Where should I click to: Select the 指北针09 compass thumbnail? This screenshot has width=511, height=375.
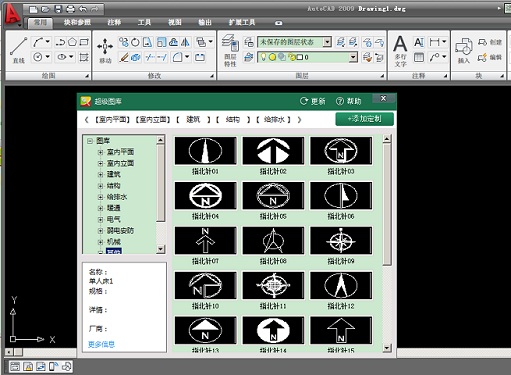(341, 241)
